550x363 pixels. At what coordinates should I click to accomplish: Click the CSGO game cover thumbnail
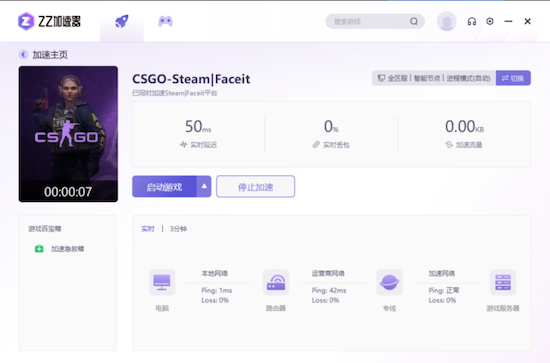coord(68,134)
